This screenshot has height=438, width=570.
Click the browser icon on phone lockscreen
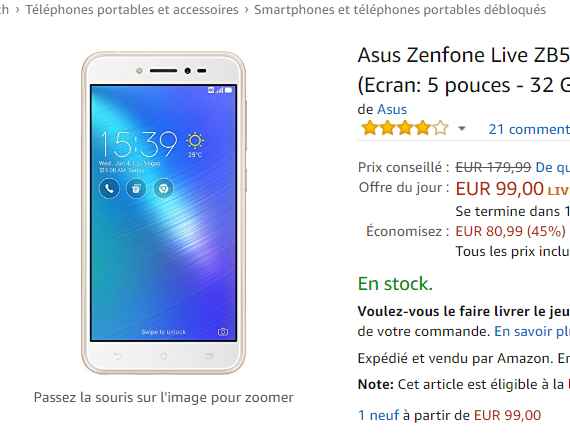[163, 188]
